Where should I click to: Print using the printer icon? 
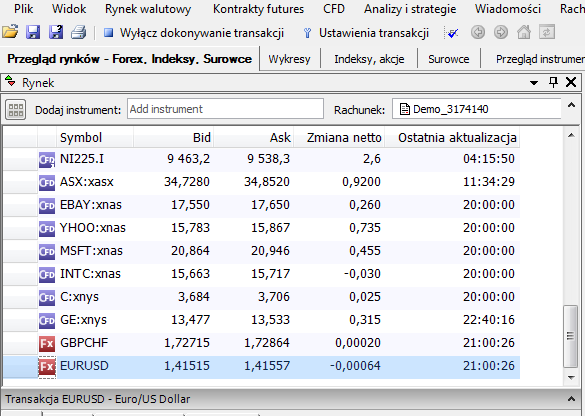[79, 32]
